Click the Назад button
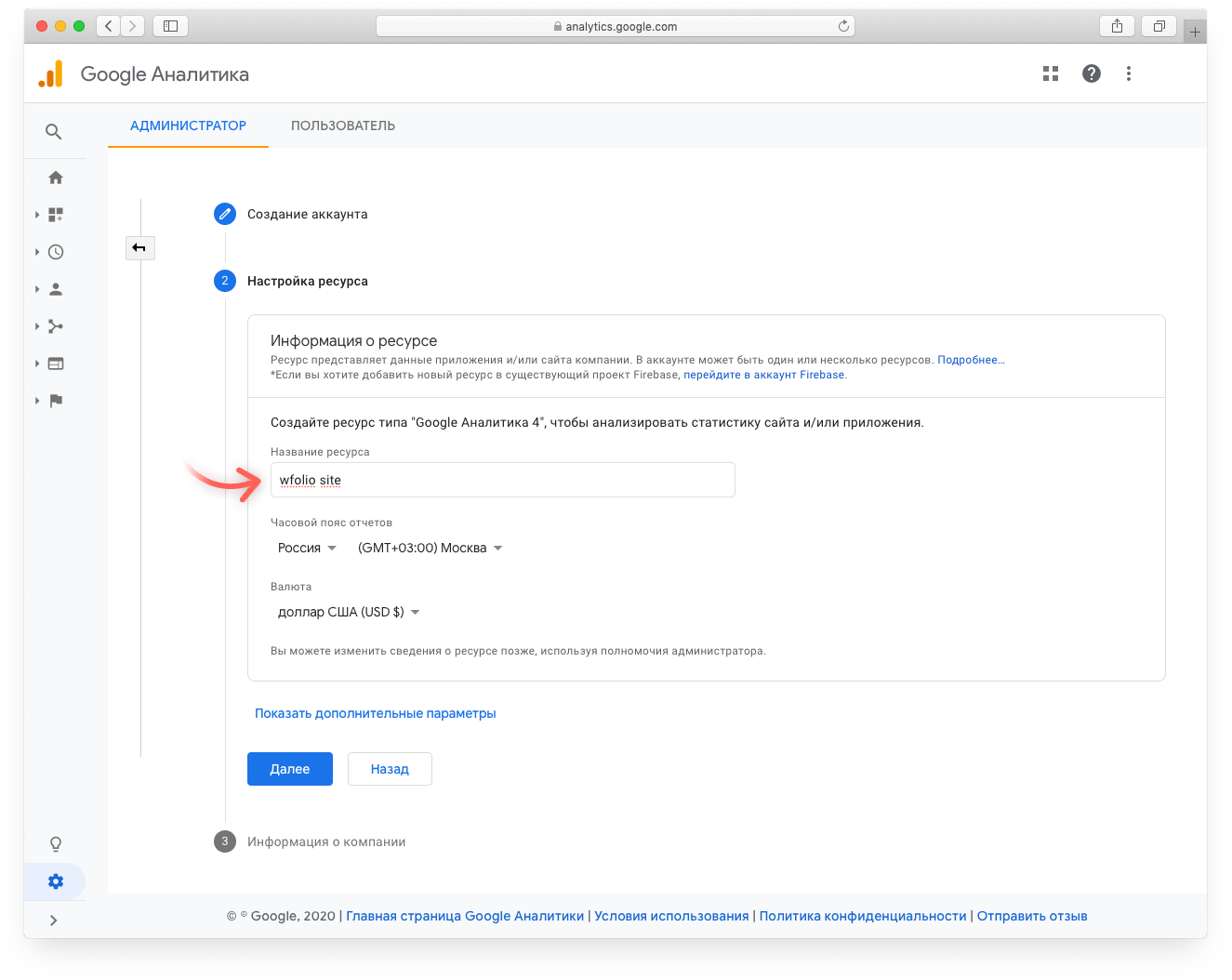Image resolution: width=1232 pixels, height=980 pixels. point(390,769)
